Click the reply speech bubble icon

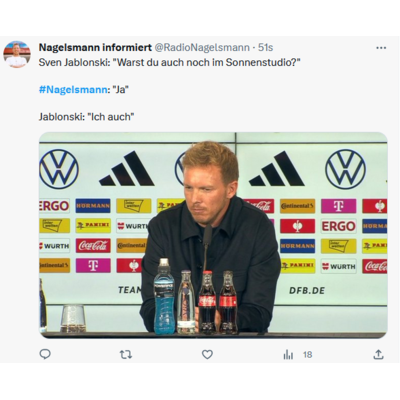45,354
